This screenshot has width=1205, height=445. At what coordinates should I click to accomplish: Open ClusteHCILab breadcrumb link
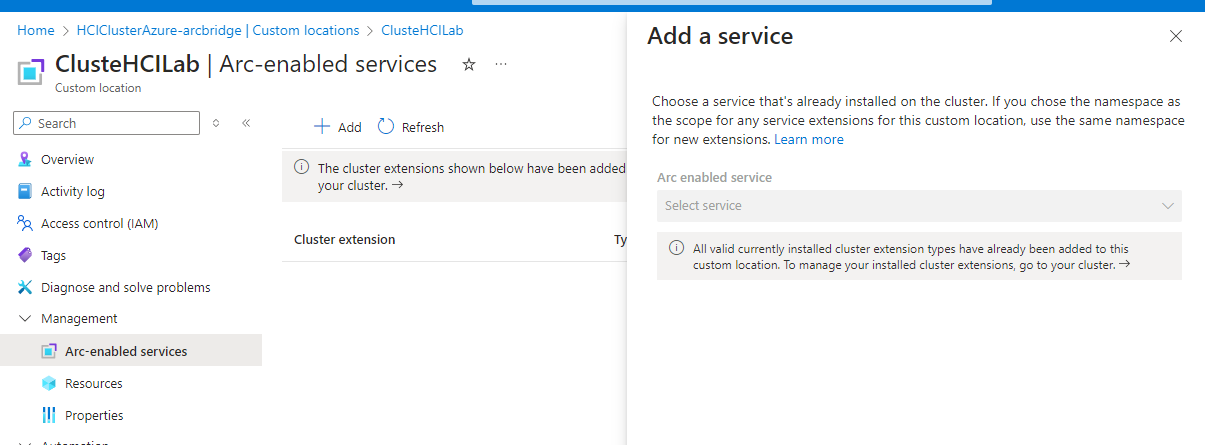tap(422, 30)
